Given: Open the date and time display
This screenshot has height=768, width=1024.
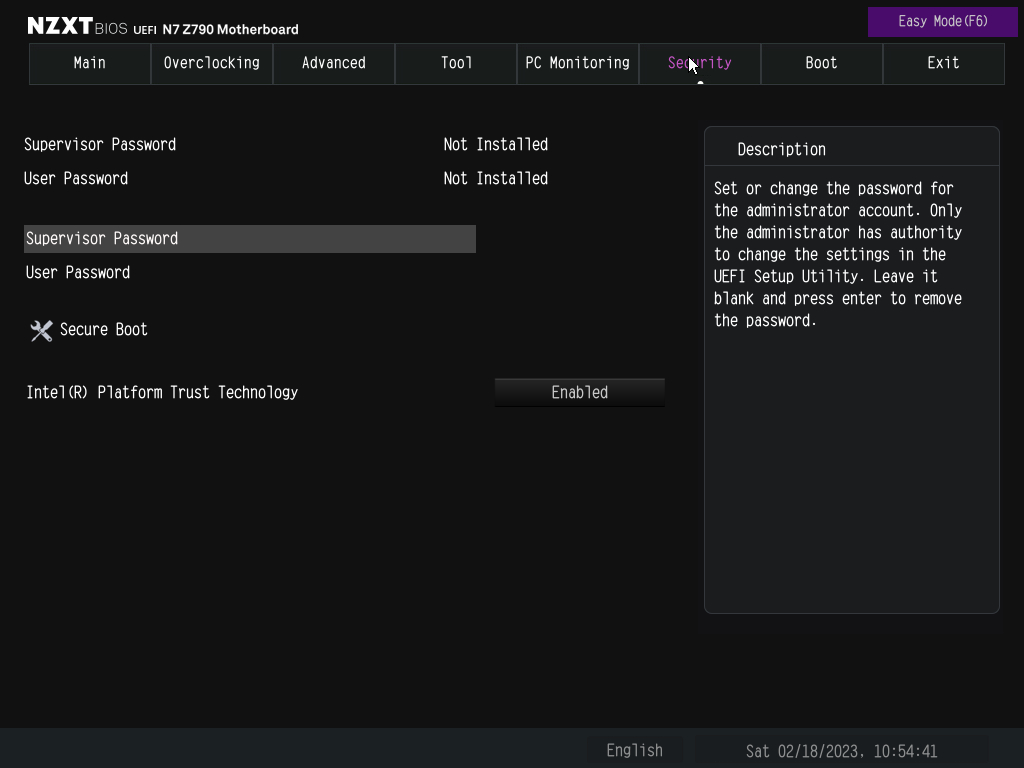Looking at the screenshot, I should click(x=842, y=750).
